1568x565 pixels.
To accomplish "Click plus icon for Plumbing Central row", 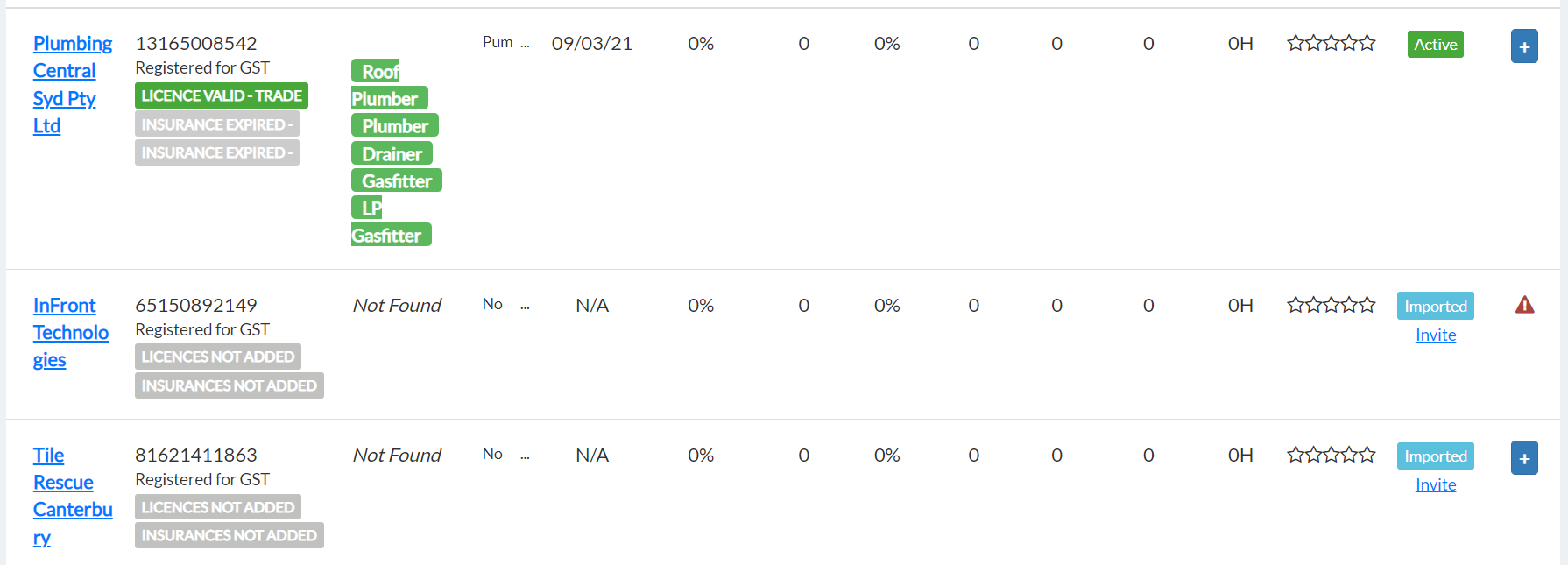I will click(1524, 46).
